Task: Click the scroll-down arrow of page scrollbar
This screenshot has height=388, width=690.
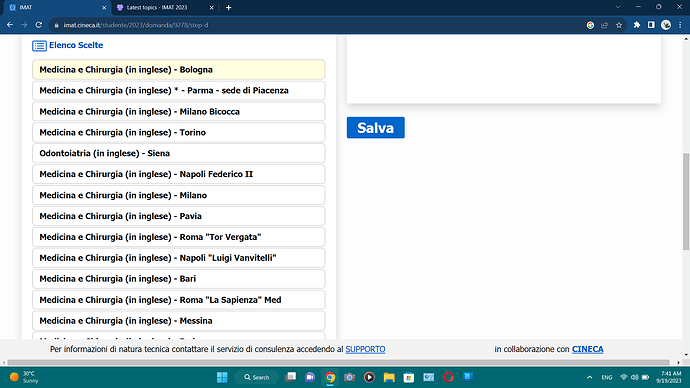Action: point(686,355)
